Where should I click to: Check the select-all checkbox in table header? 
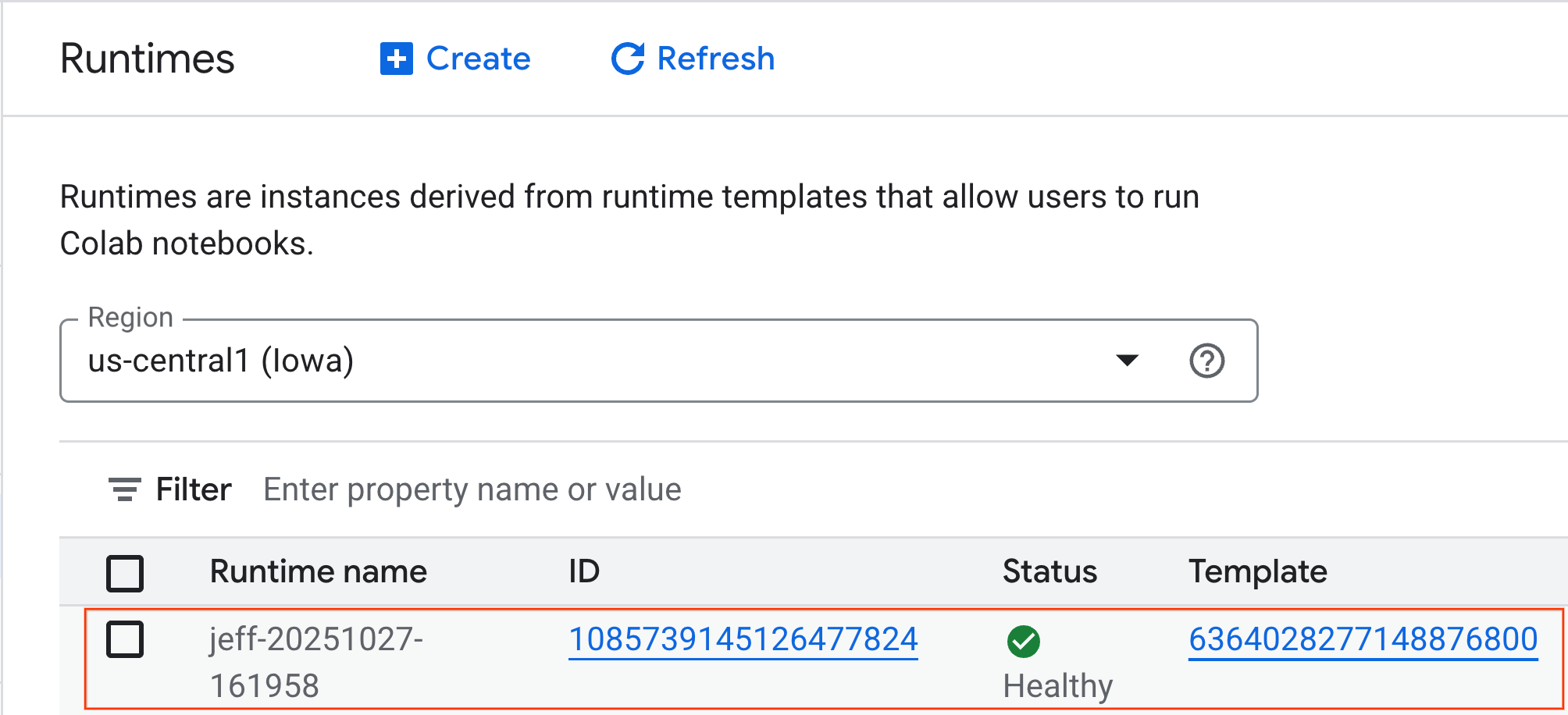(x=125, y=572)
